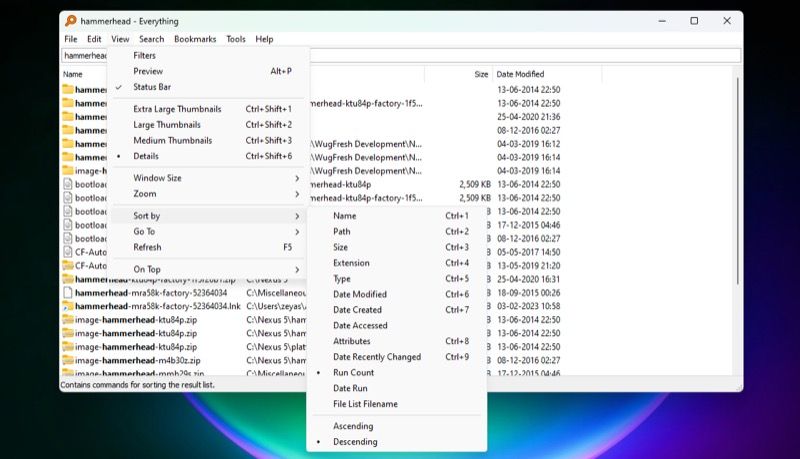Image resolution: width=800 pixels, height=459 pixels.
Task: Click Refresh in the View menu
Action: 147,247
